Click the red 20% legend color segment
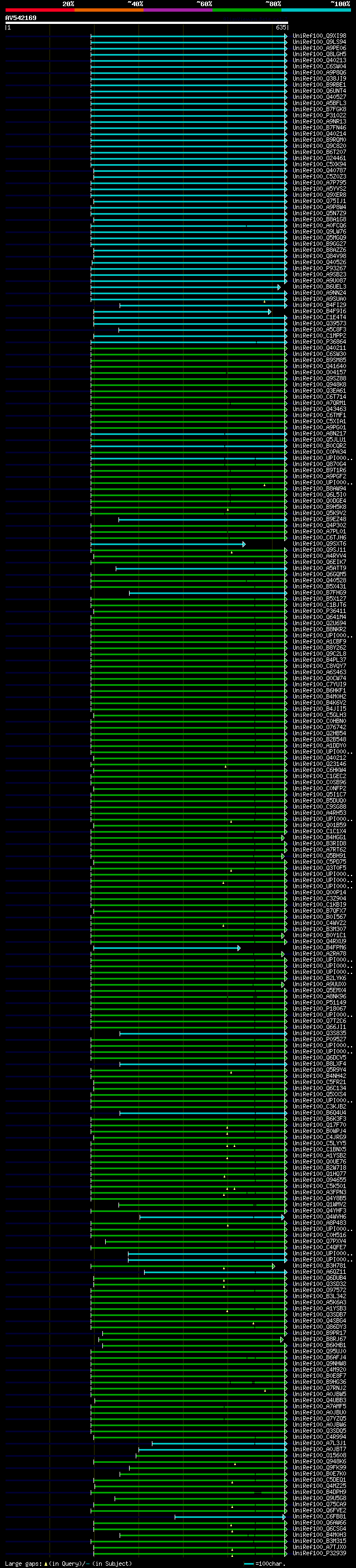356x1568 pixels. coord(39,10)
